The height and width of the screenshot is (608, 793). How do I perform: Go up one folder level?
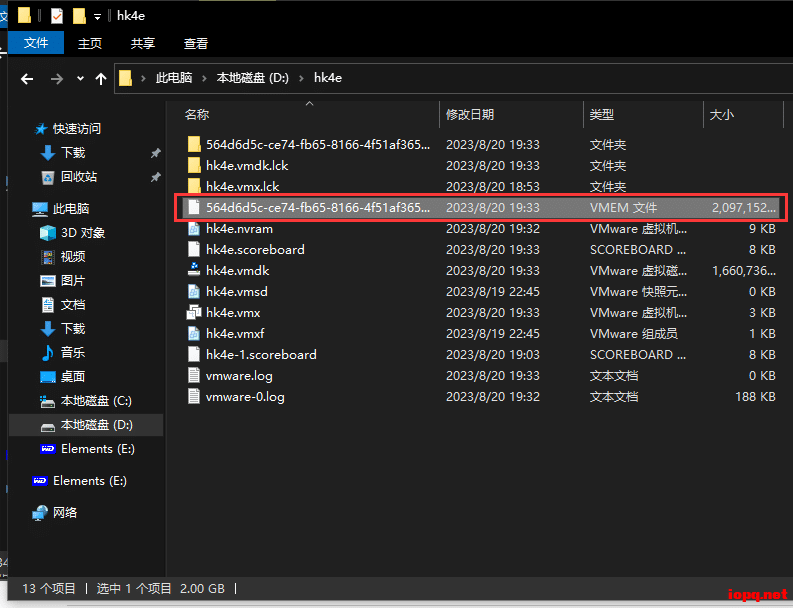coord(101,78)
